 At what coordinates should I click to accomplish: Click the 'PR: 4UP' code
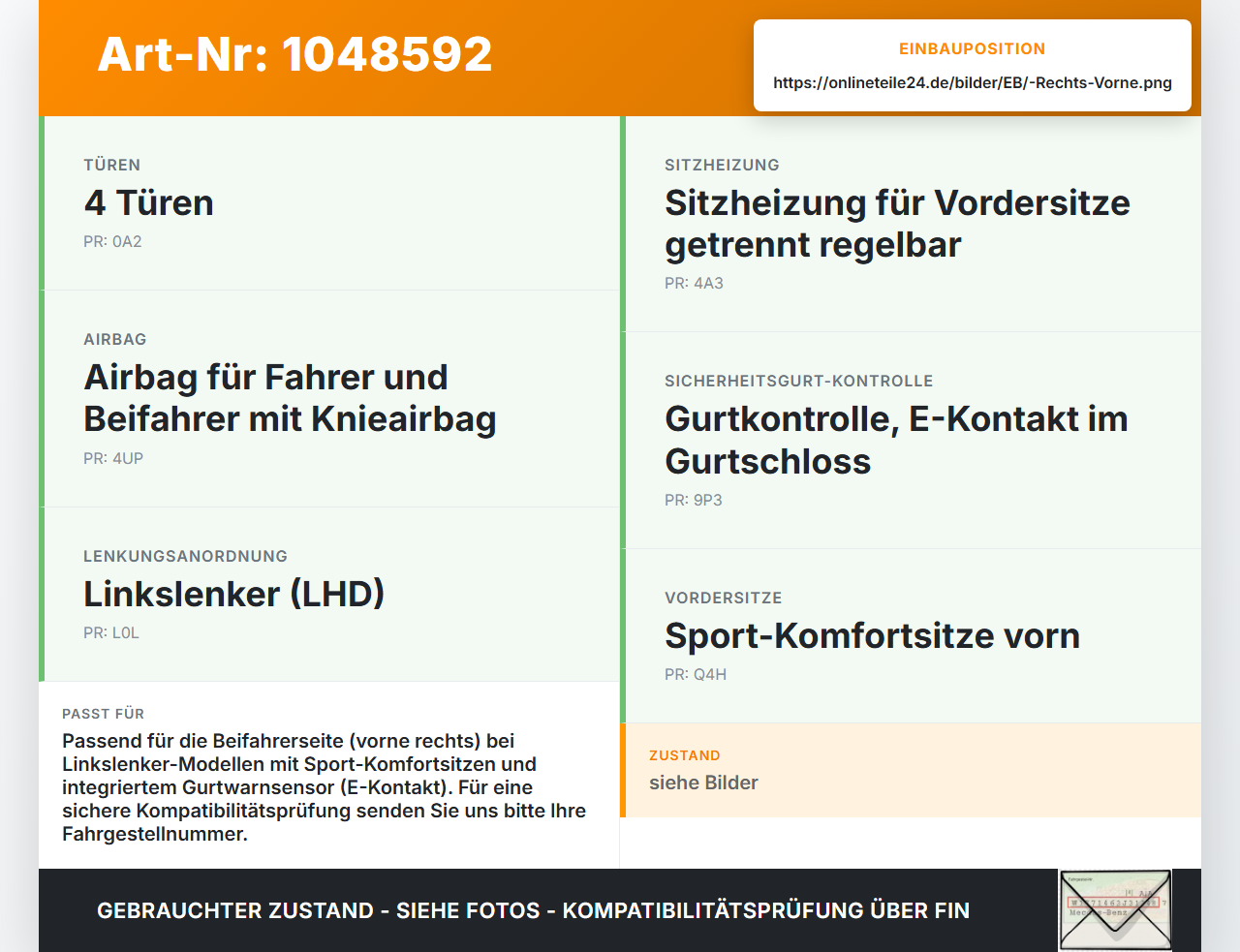pos(113,458)
